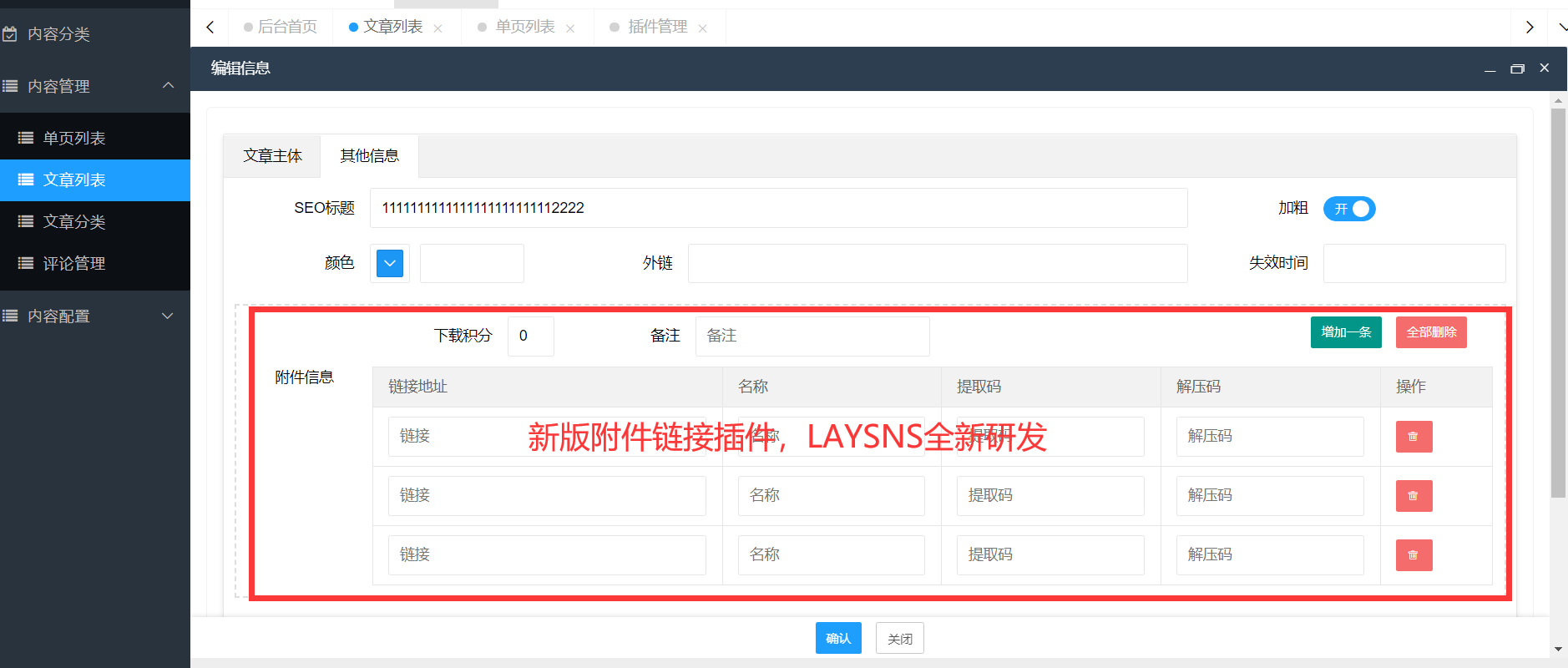Screen dimensions: 1568x668
Task: Delete the second attachment row
Action: [x=1414, y=496]
